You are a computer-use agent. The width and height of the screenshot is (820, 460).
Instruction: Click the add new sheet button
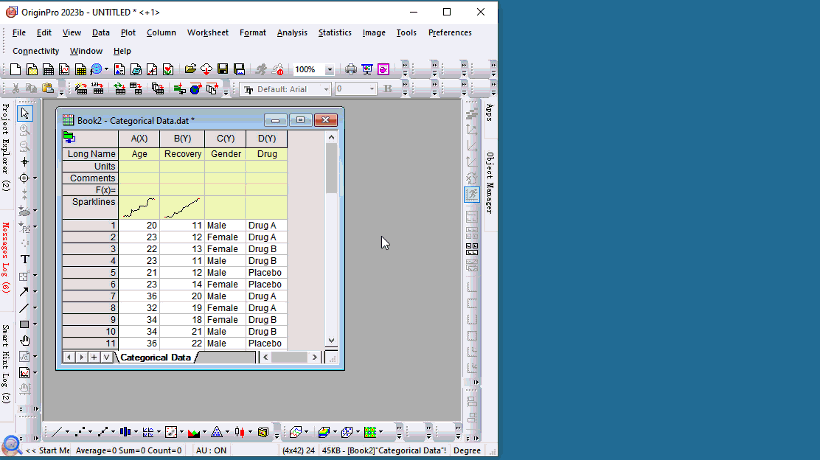point(94,357)
